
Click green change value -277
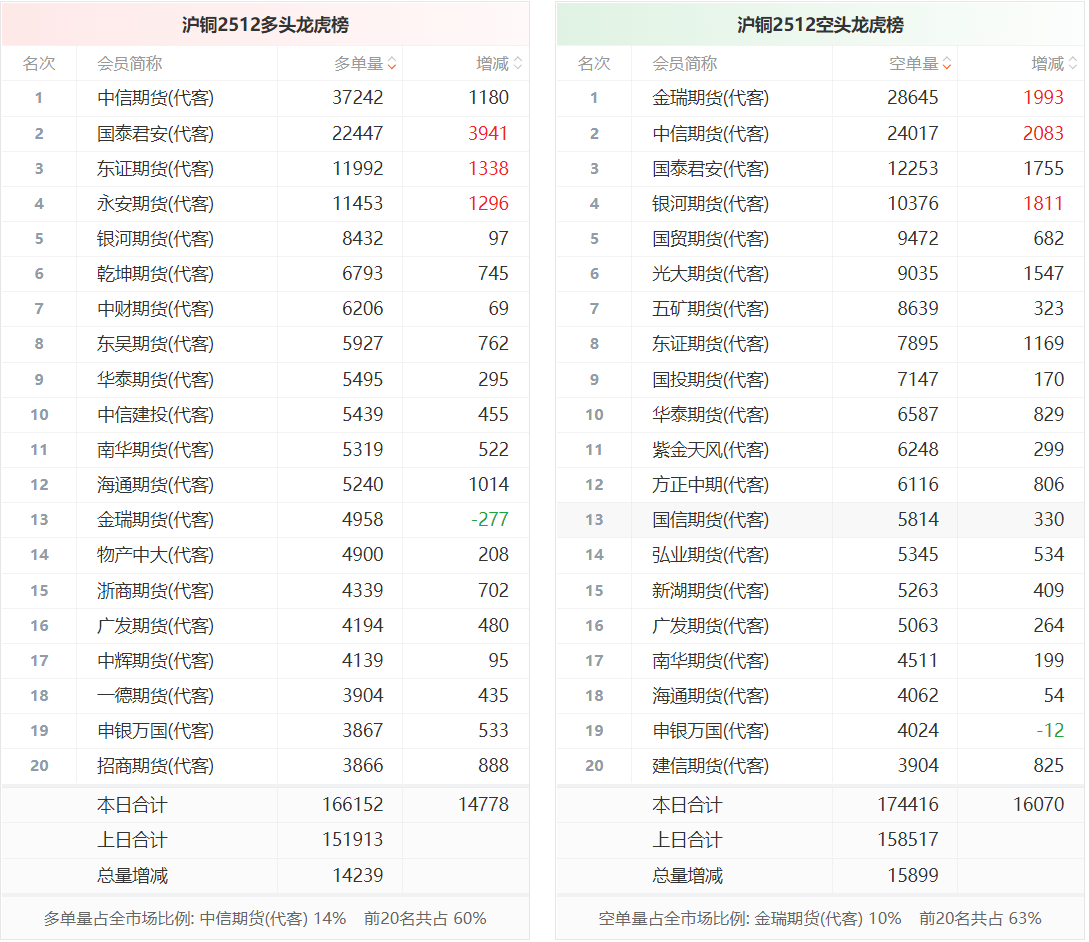point(490,520)
